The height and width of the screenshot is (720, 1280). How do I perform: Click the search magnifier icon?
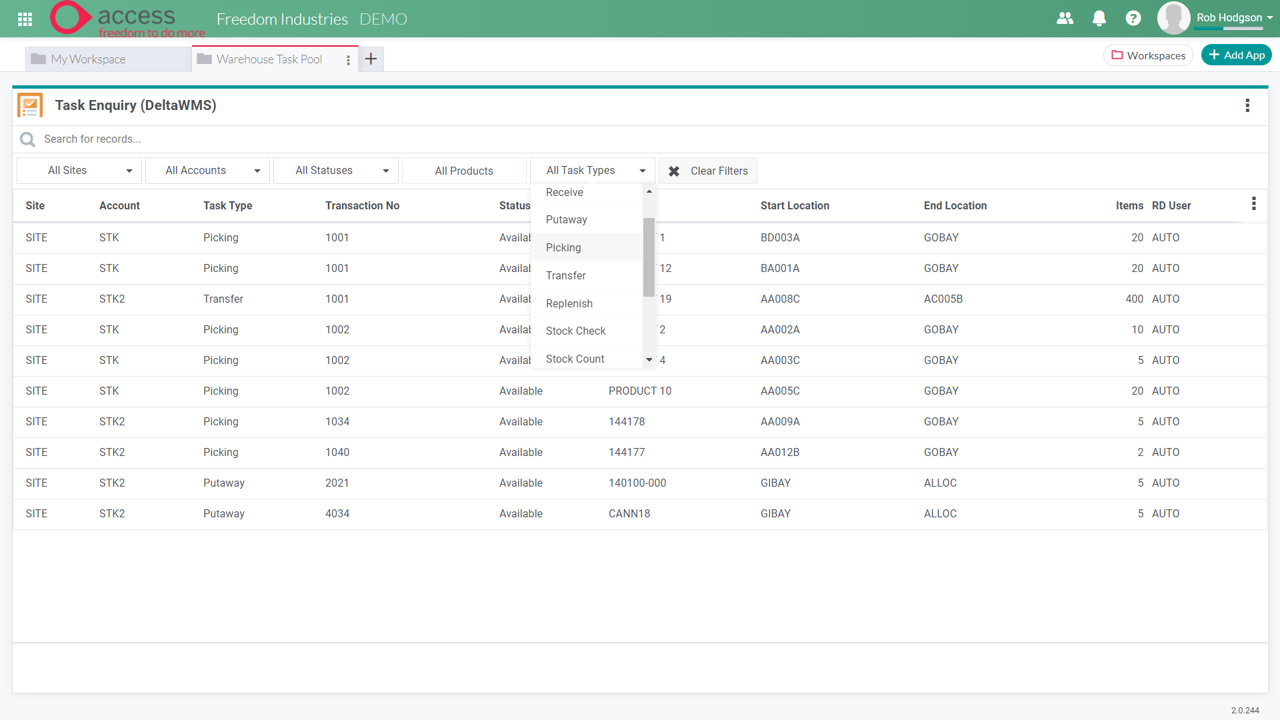point(25,139)
